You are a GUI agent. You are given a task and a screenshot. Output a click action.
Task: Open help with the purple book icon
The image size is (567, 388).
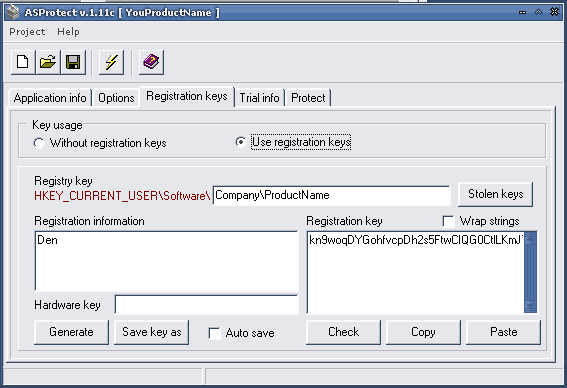[151, 62]
